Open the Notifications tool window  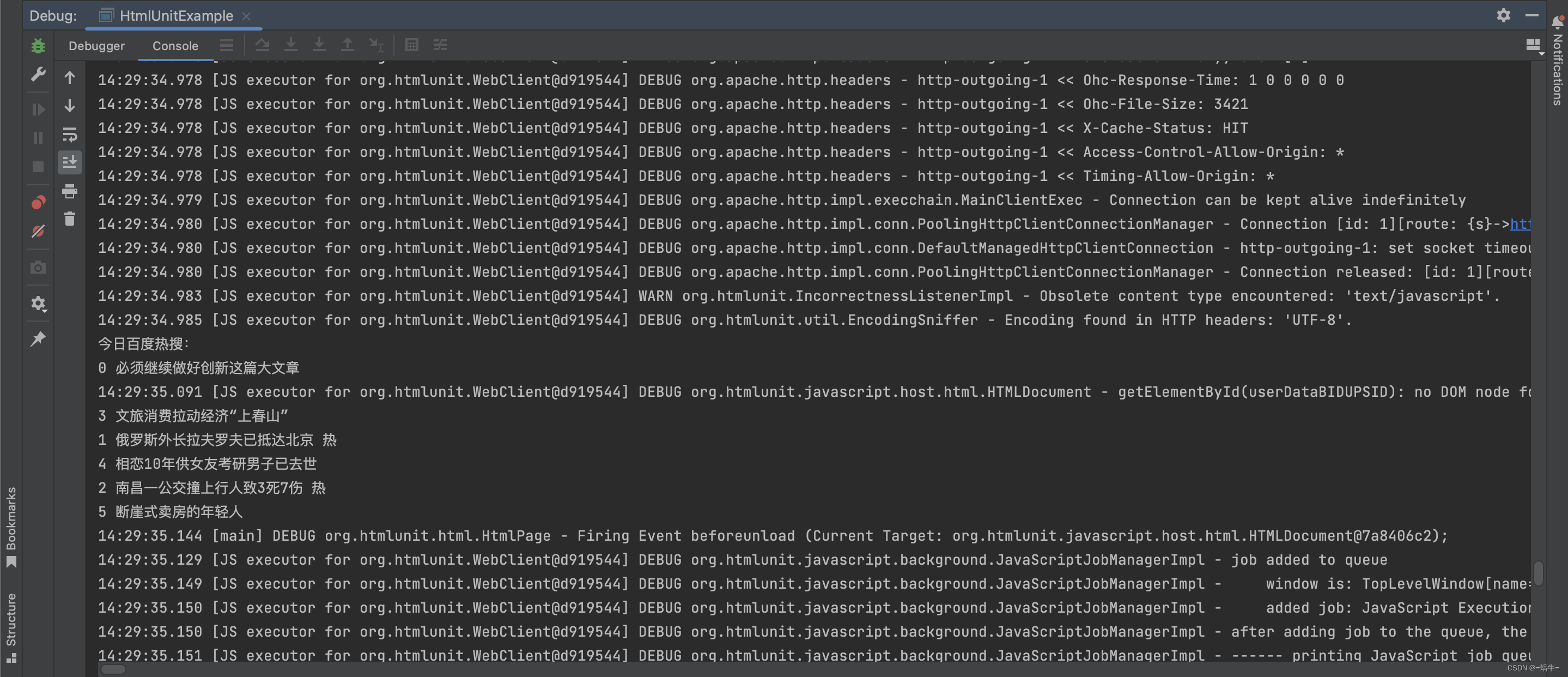[1558, 61]
